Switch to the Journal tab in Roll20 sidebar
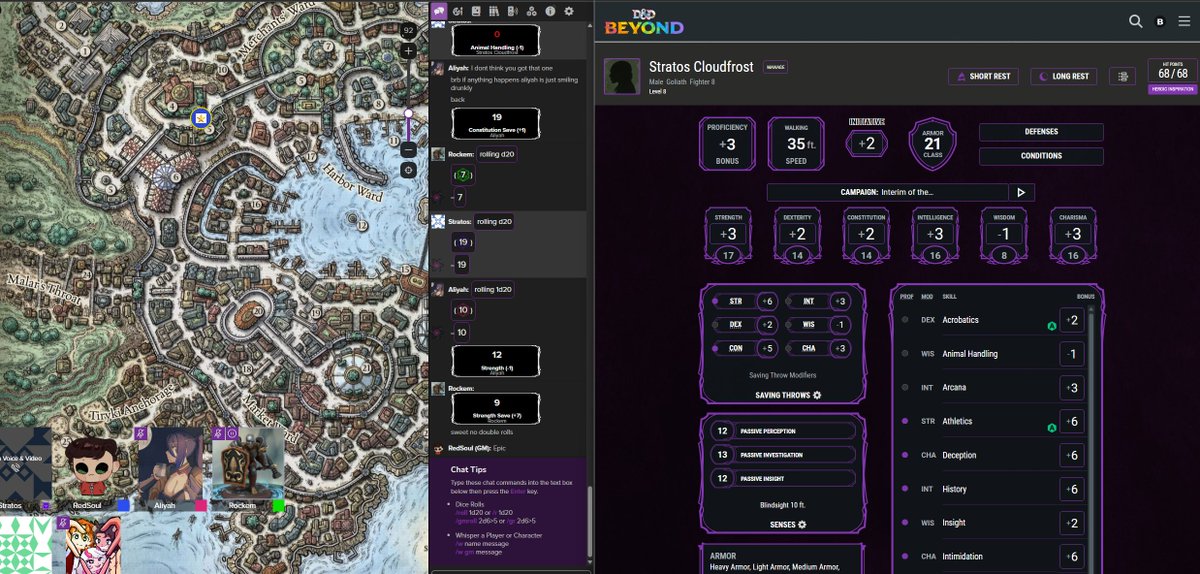 [x=477, y=11]
